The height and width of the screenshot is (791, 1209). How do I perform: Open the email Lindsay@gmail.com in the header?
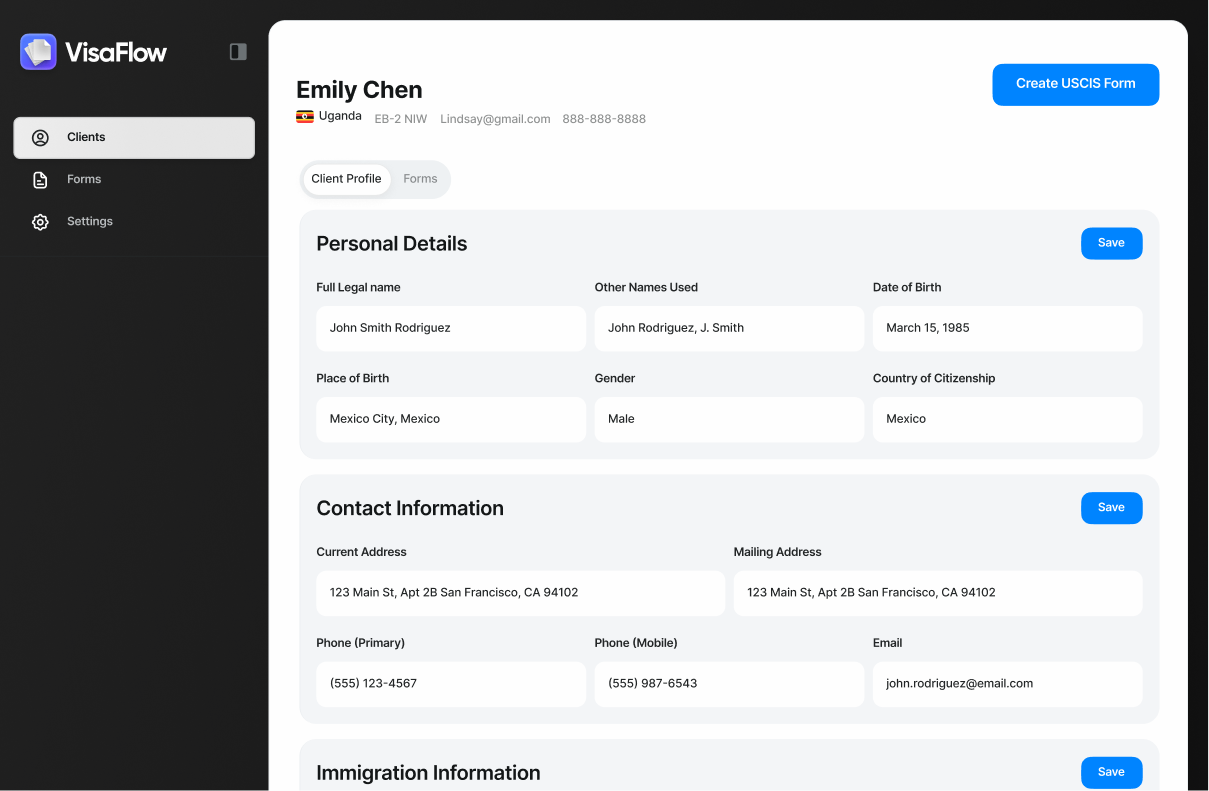(x=495, y=118)
